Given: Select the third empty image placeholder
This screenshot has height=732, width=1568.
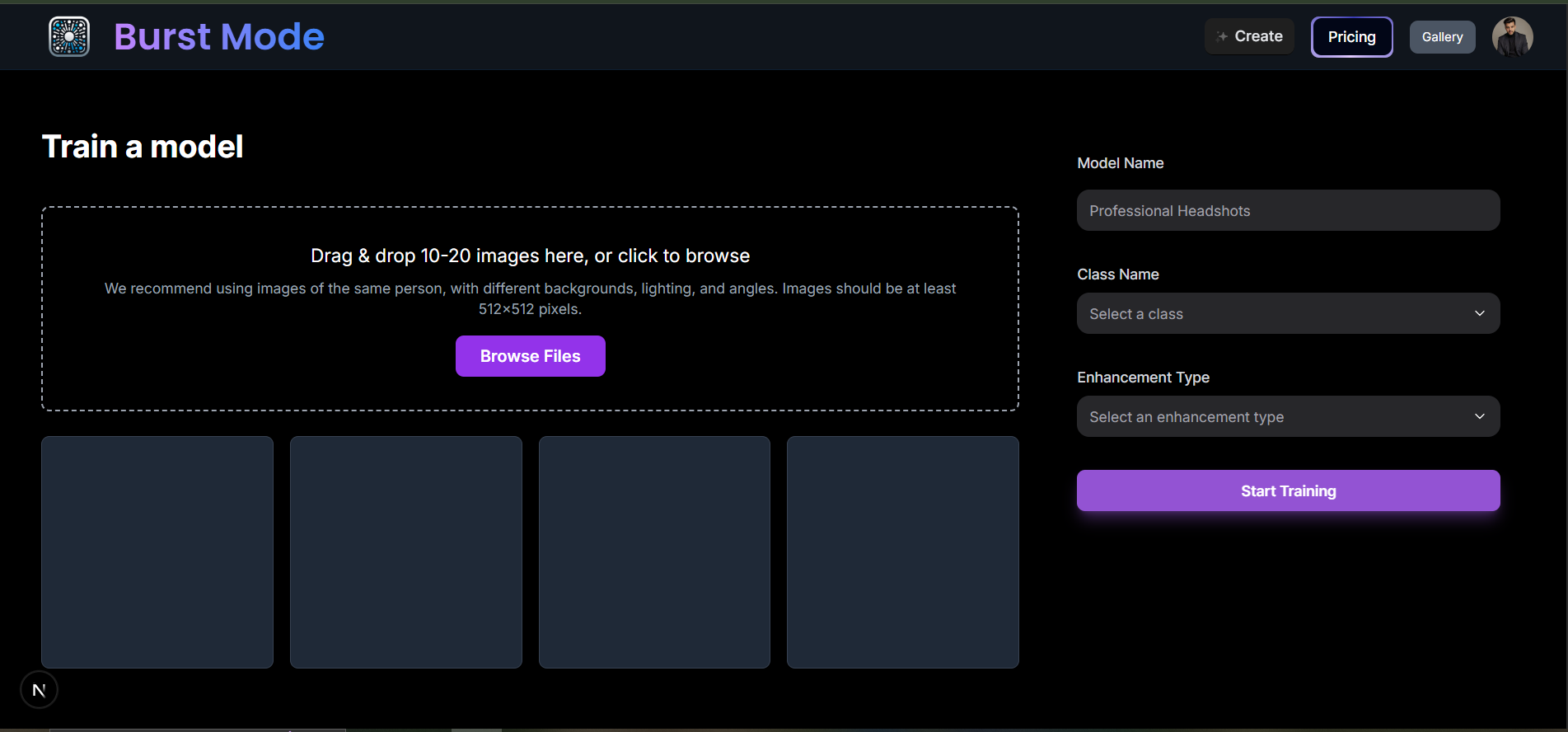Looking at the screenshot, I should [654, 552].
